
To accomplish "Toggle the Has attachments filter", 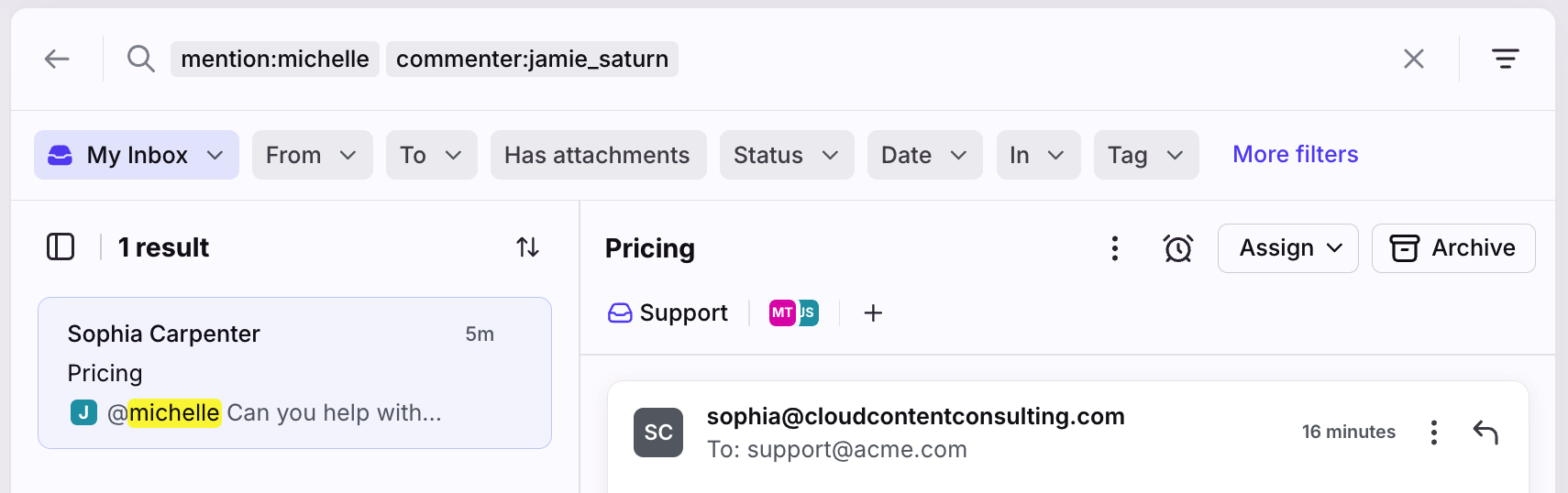I will [598, 155].
